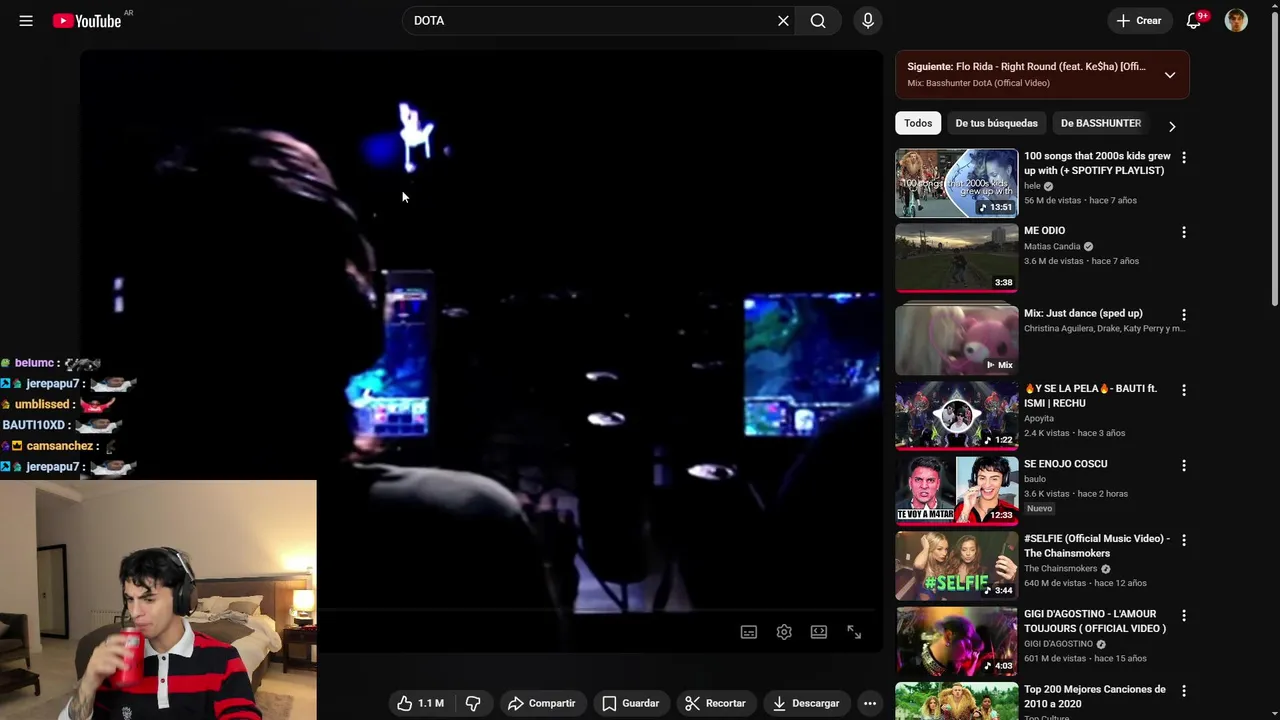
Task: Select the De BASSHUNTER chip
Action: (1100, 123)
